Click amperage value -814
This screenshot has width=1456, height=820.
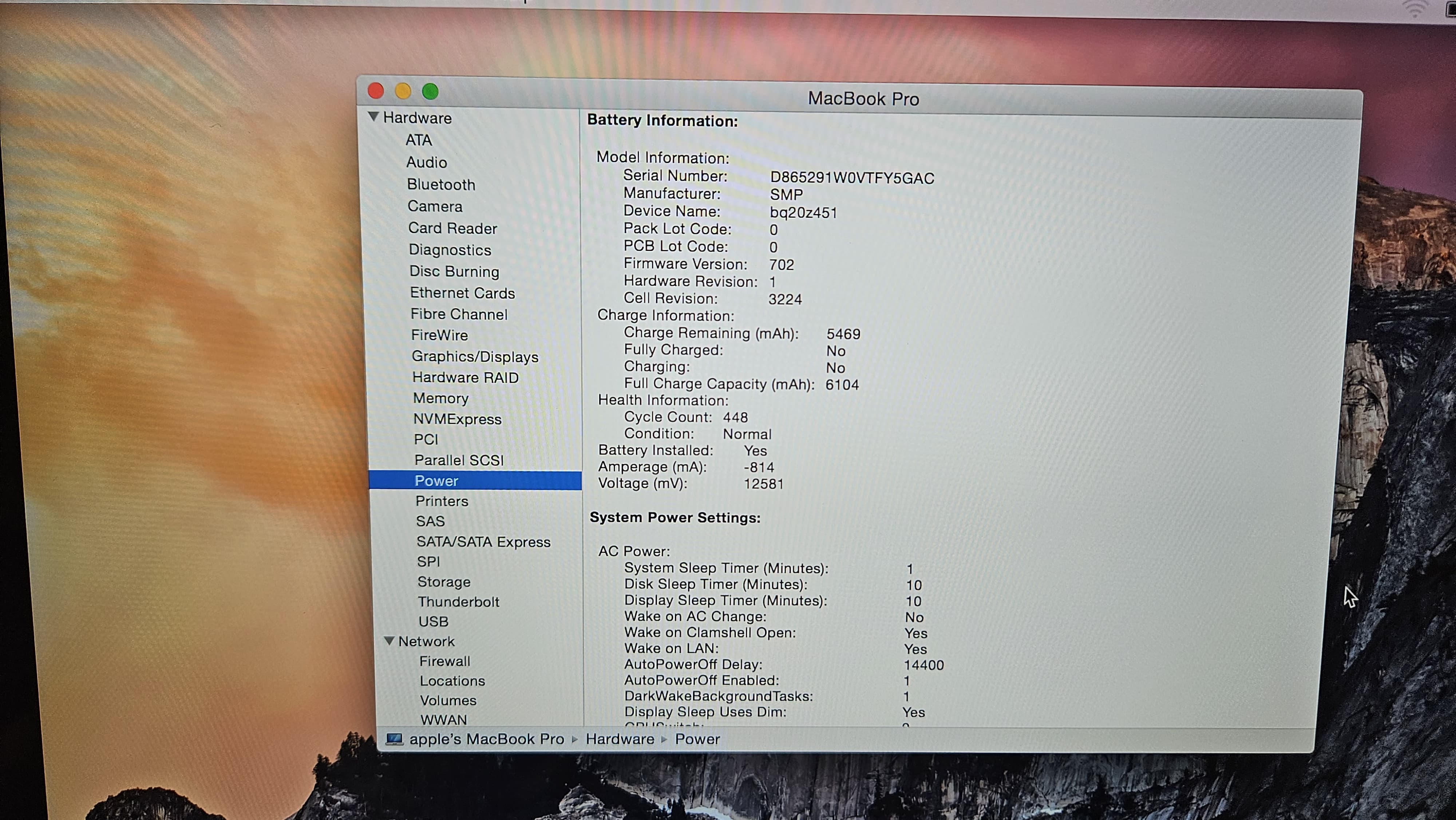(759, 467)
